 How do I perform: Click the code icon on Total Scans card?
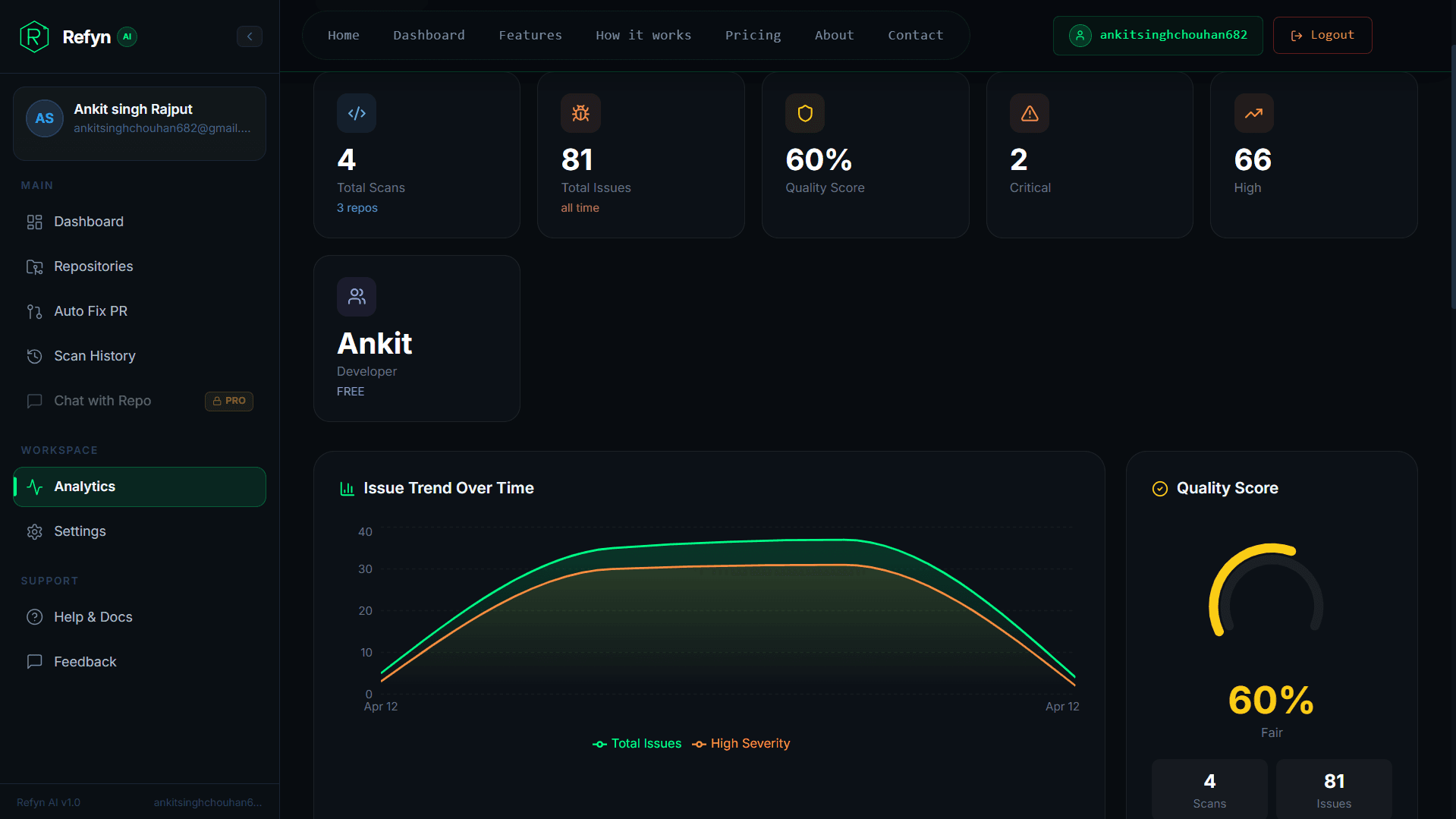coord(357,113)
